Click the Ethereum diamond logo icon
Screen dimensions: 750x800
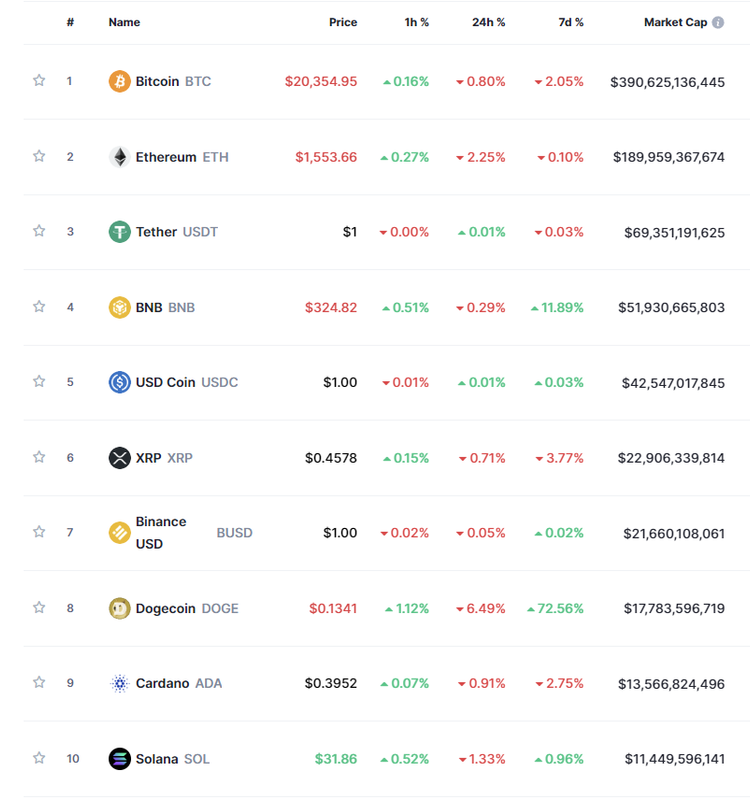[119, 157]
